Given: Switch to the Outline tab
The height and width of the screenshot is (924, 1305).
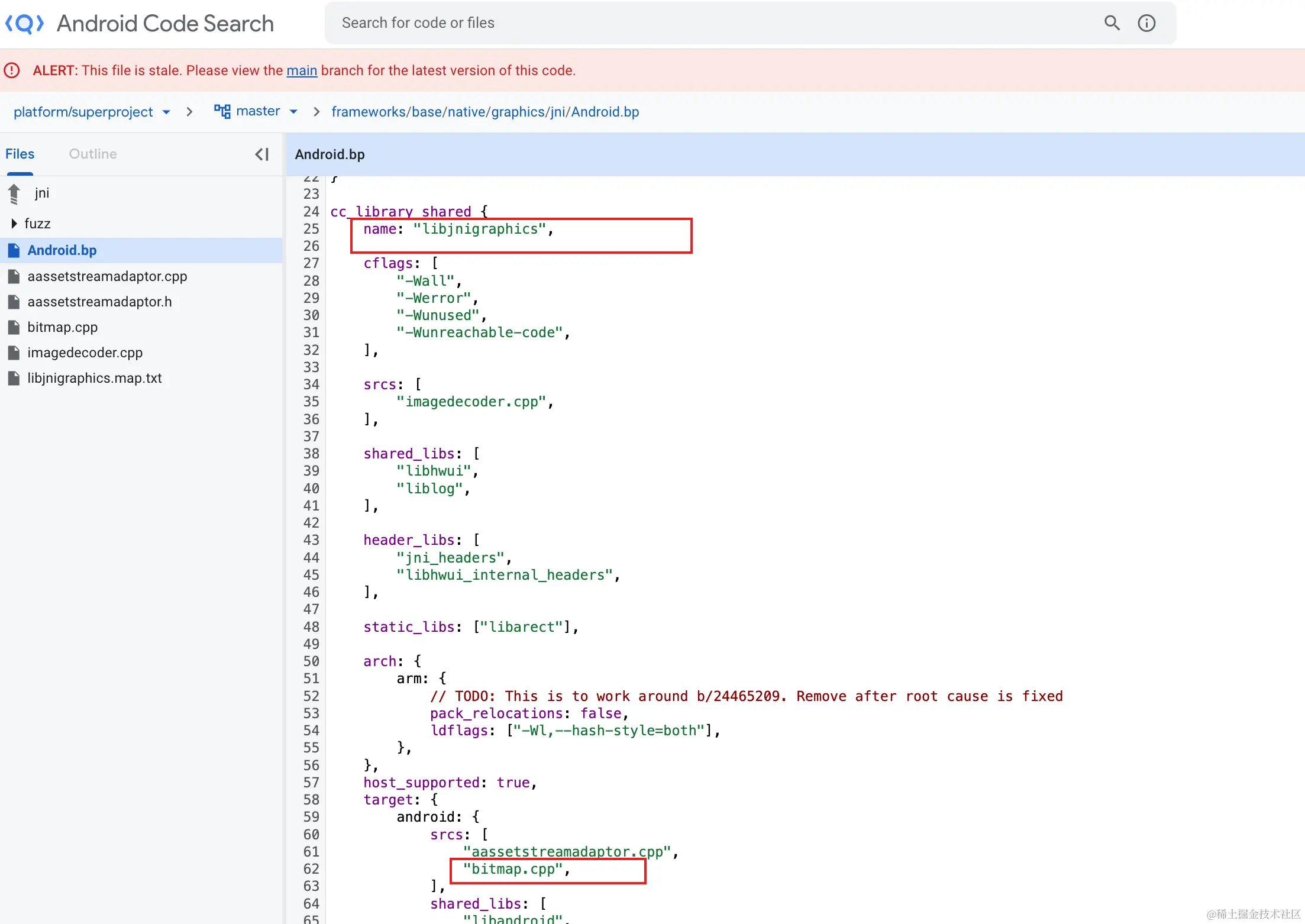Looking at the screenshot, I should 93,154.
